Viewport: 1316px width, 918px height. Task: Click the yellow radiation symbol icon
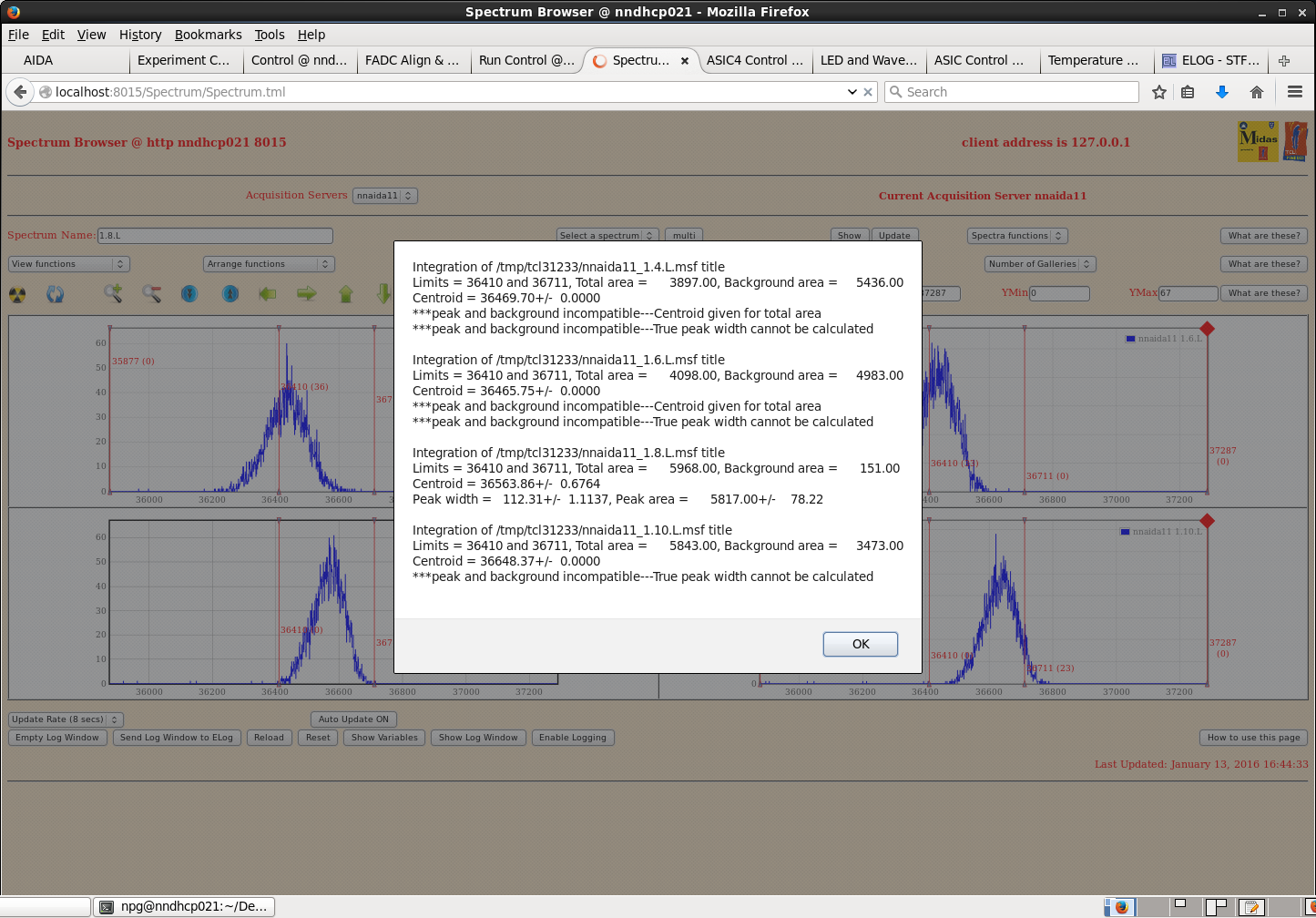(x=17, y=294)
